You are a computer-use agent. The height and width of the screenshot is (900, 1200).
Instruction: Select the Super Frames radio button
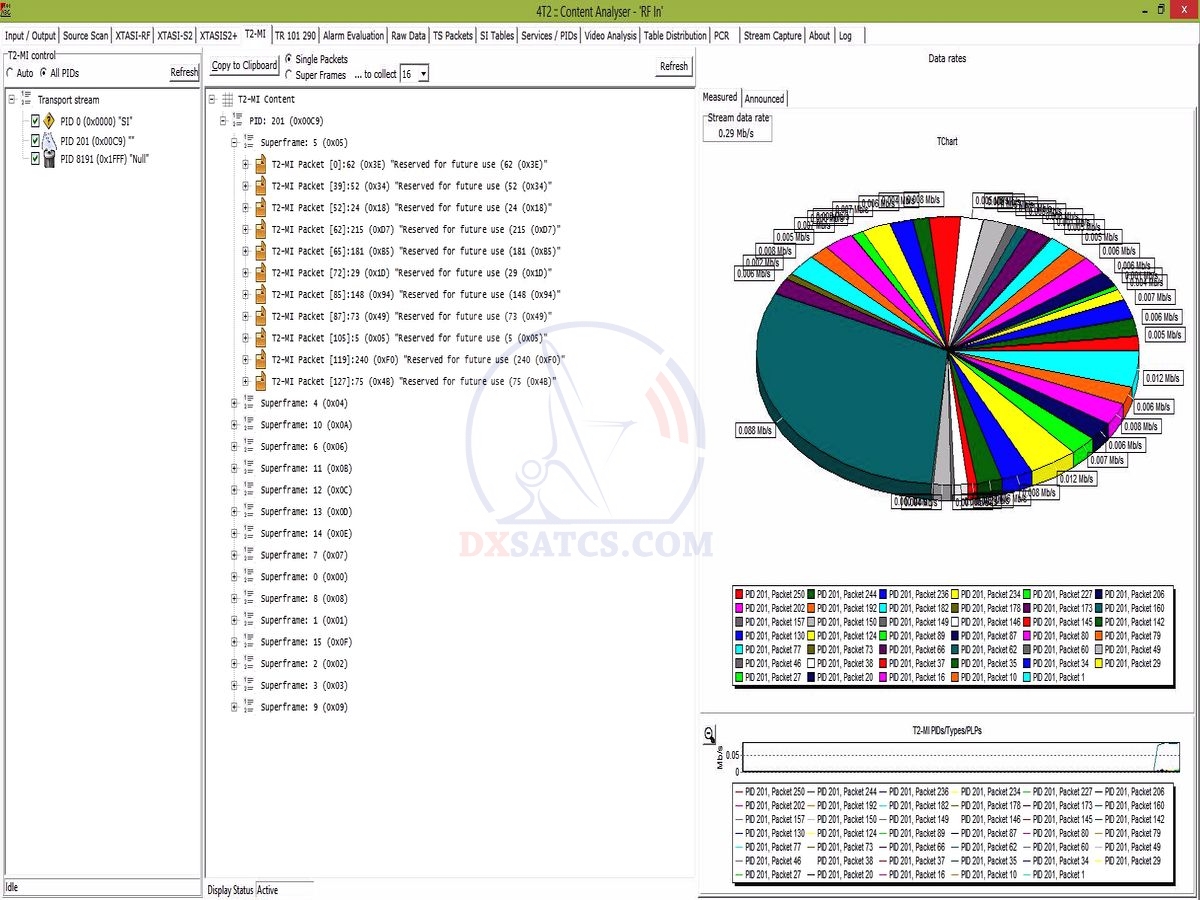point(290,75)
